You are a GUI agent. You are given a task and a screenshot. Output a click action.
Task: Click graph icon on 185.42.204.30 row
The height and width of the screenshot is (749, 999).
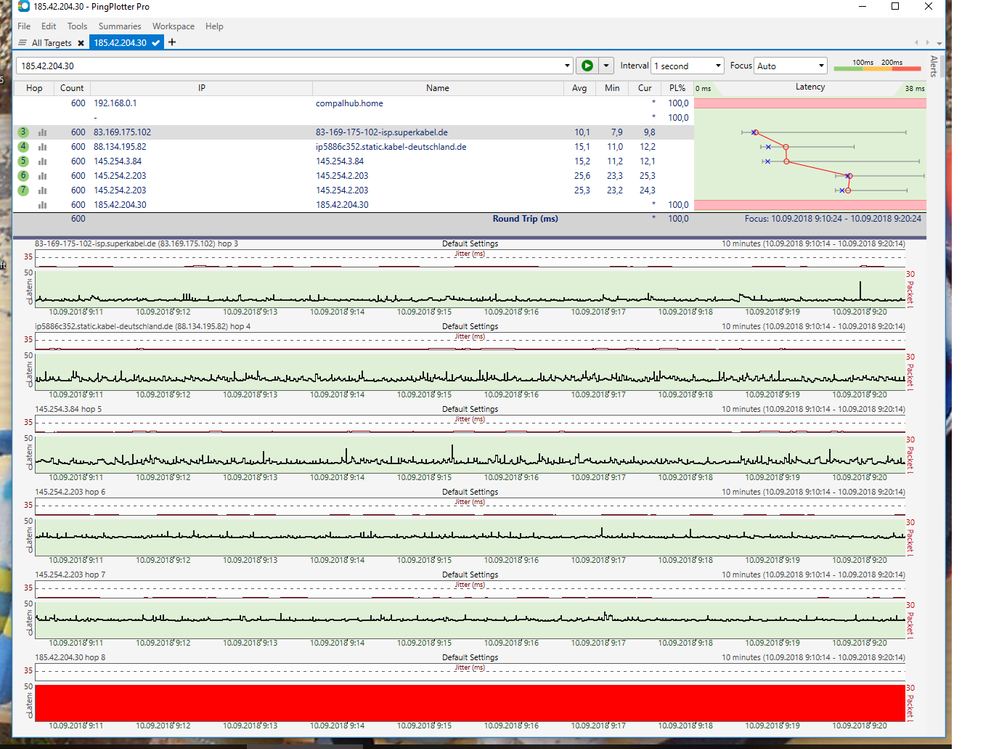click(x=43, y=204)
